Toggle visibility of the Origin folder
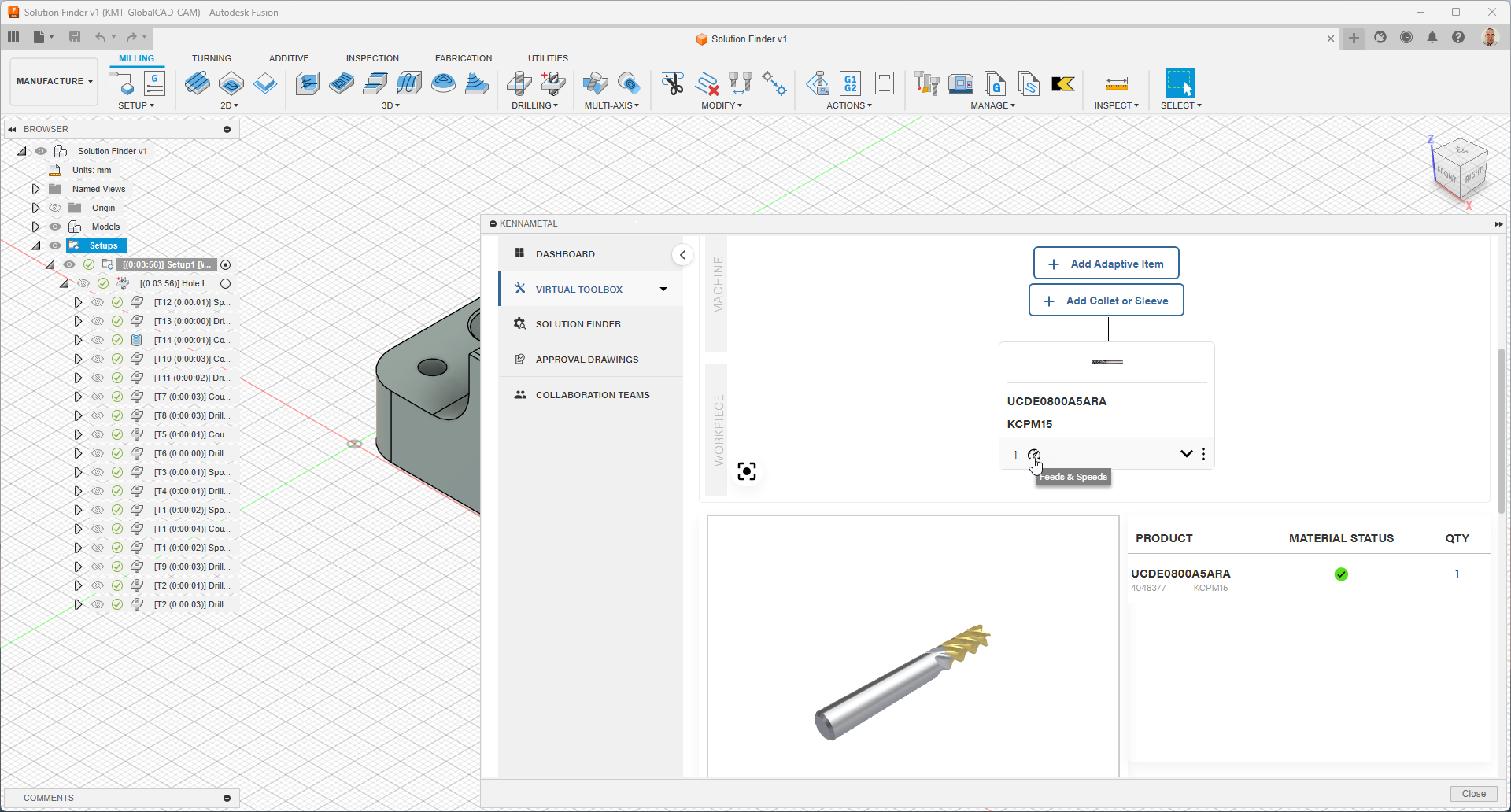 pos(55,208)
